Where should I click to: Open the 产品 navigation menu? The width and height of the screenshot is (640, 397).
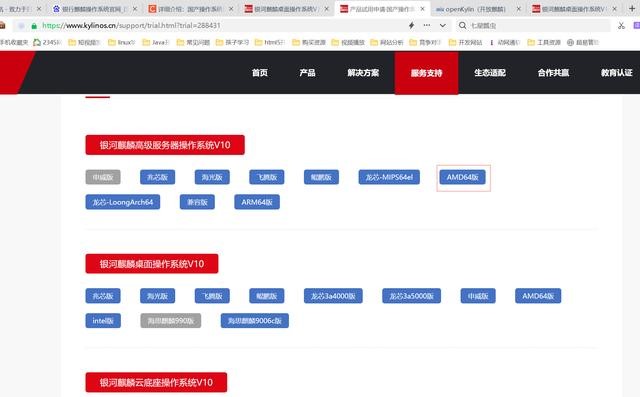coord(307,73)
